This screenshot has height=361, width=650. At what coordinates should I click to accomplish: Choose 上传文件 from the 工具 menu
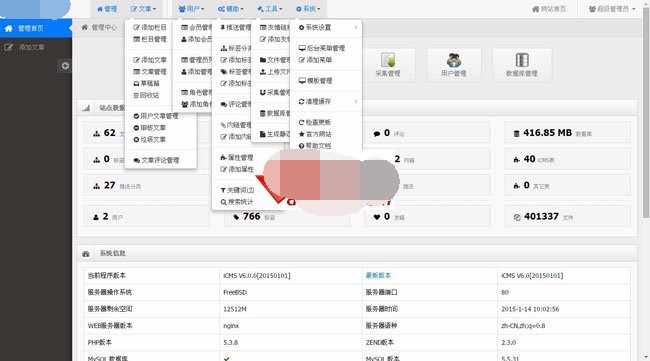point(274,72)
